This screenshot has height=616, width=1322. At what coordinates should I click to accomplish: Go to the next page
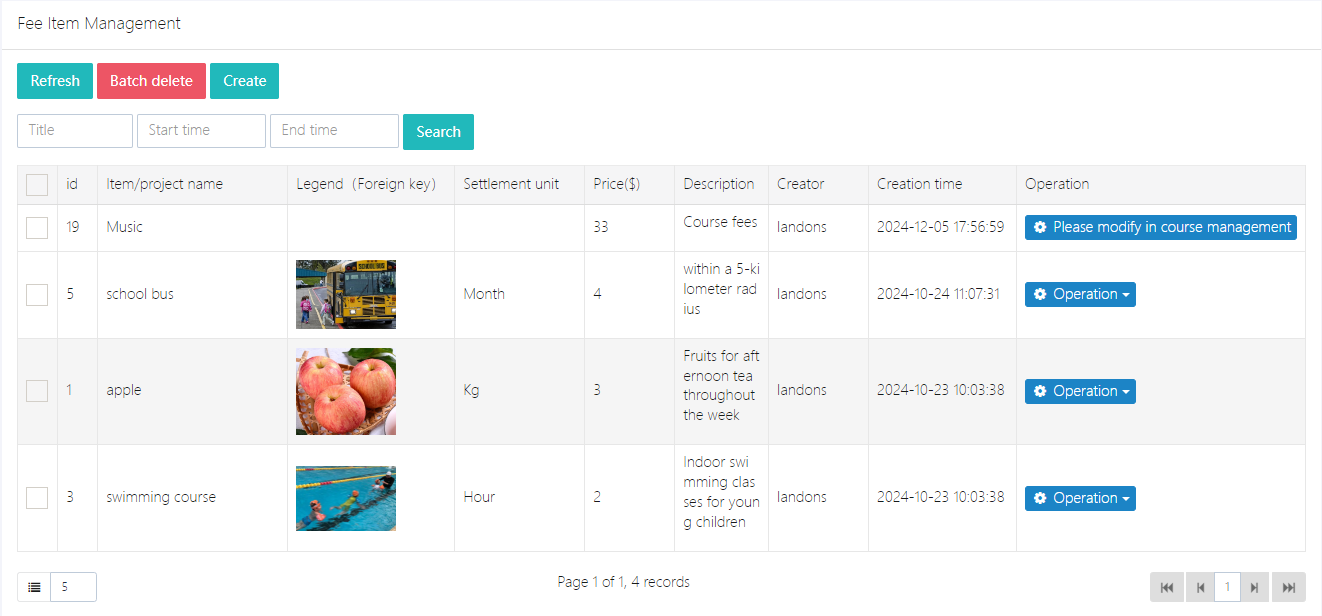pyautogui.click(x=1254, y=587)
